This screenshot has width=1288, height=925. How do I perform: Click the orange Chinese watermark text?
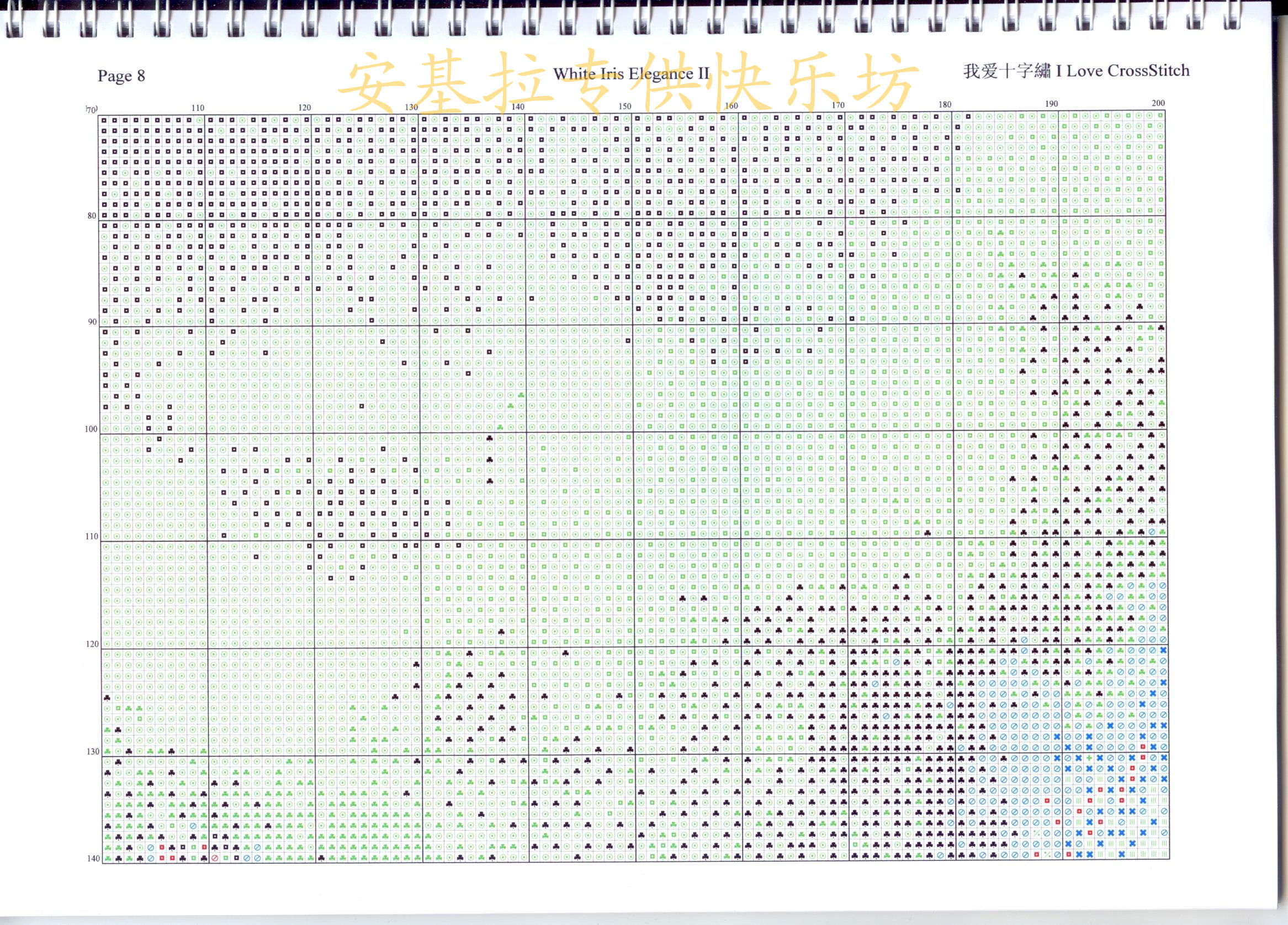point(628,83)
